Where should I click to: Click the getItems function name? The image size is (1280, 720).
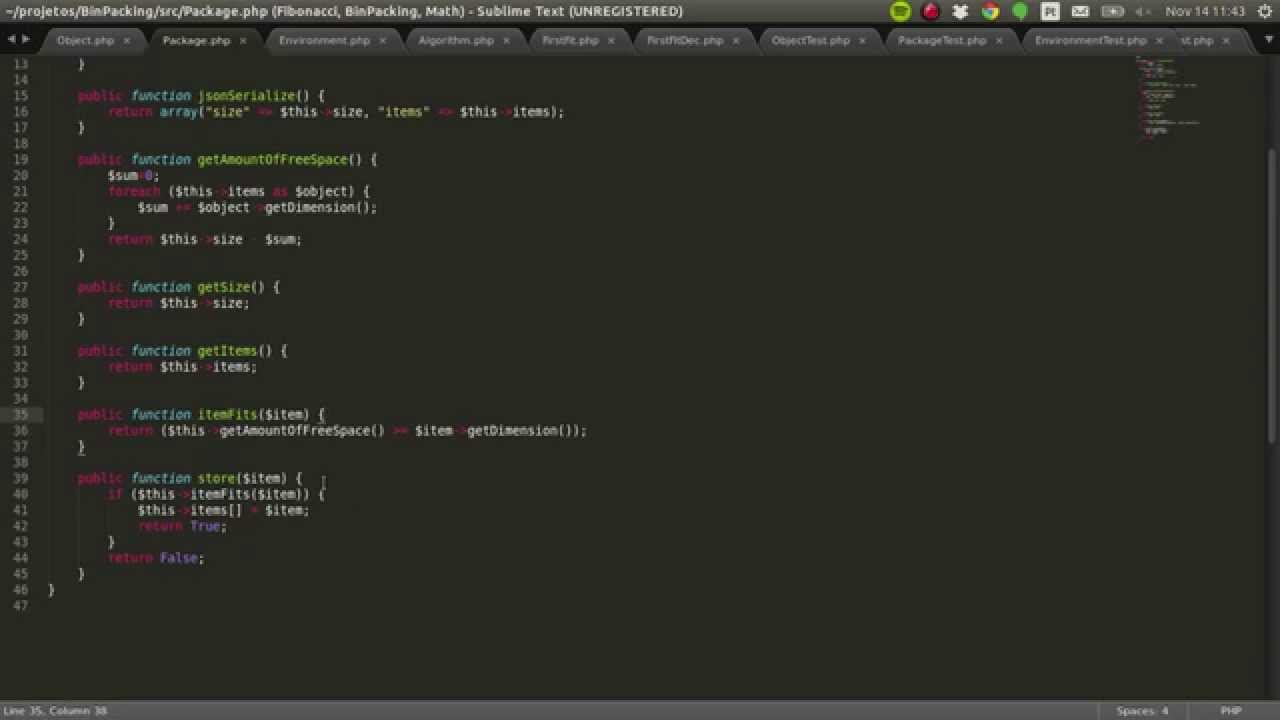pyautogui.click(x=227, y=351)
